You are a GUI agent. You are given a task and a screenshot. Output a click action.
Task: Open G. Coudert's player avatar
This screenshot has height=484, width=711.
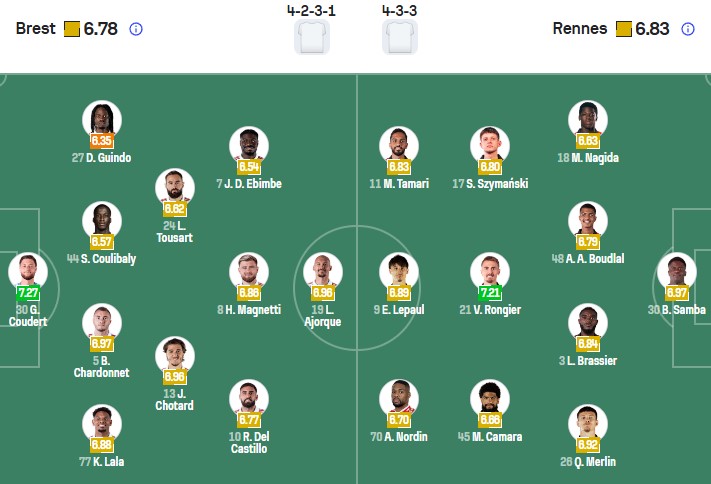[27, 272]
